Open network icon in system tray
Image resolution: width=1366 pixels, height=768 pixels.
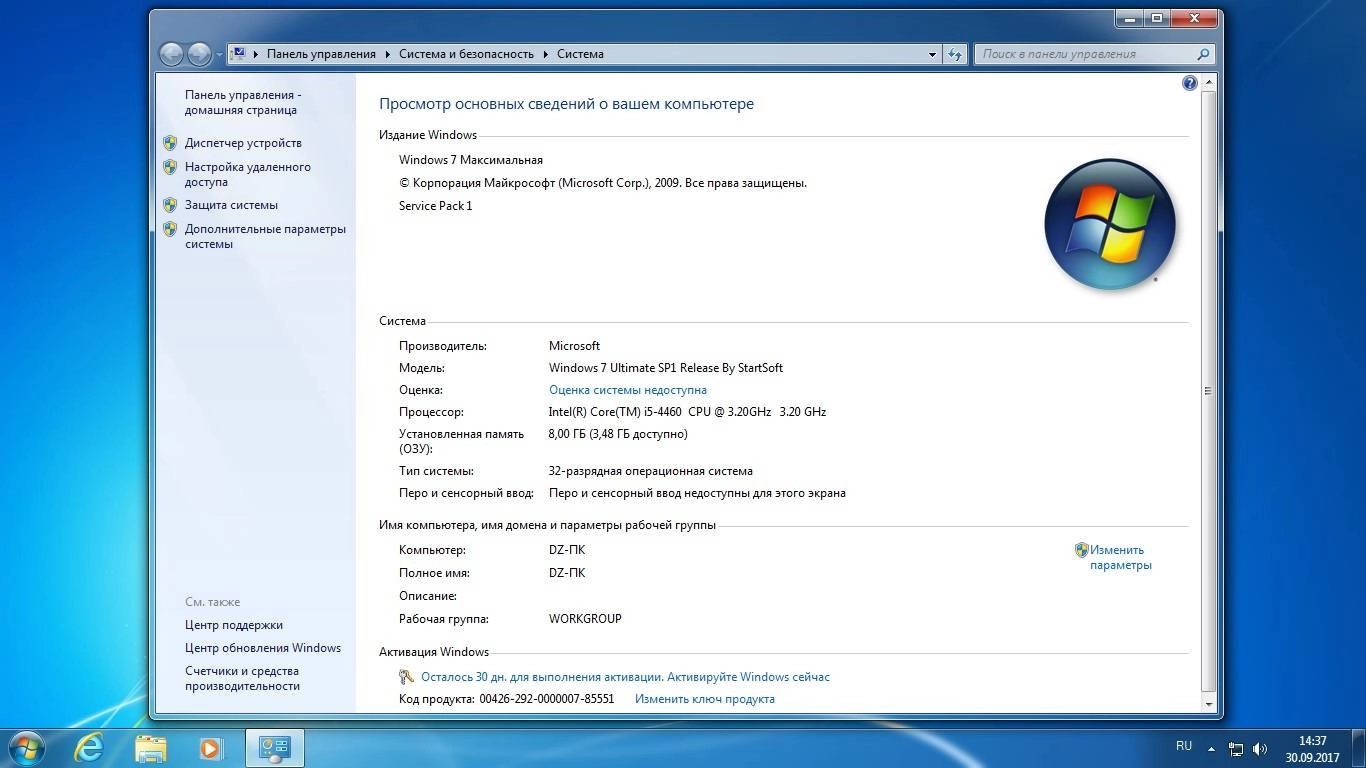pyautogui.click(x=1236, y=748)
